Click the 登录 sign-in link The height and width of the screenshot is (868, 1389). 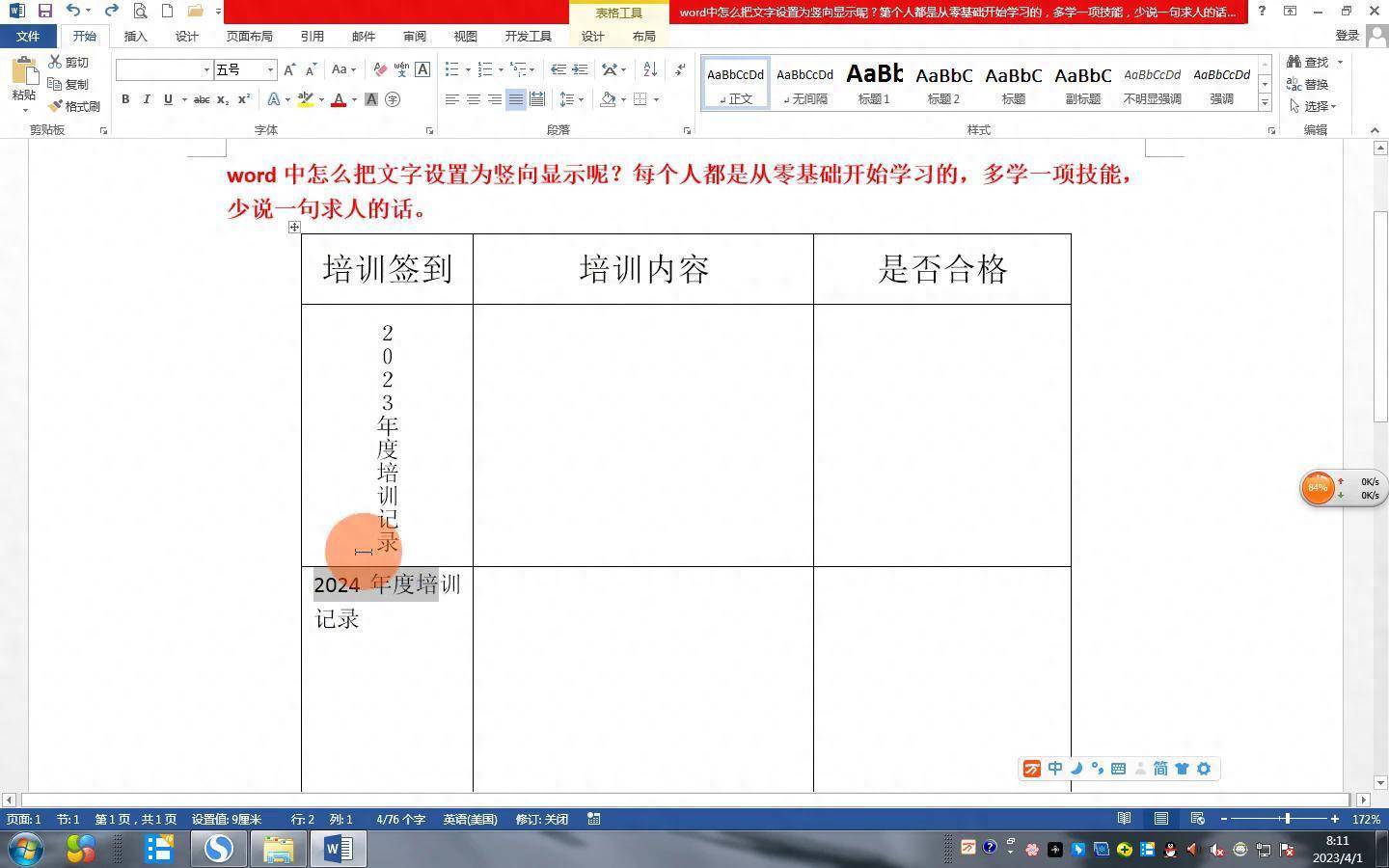coord(1347,35)
